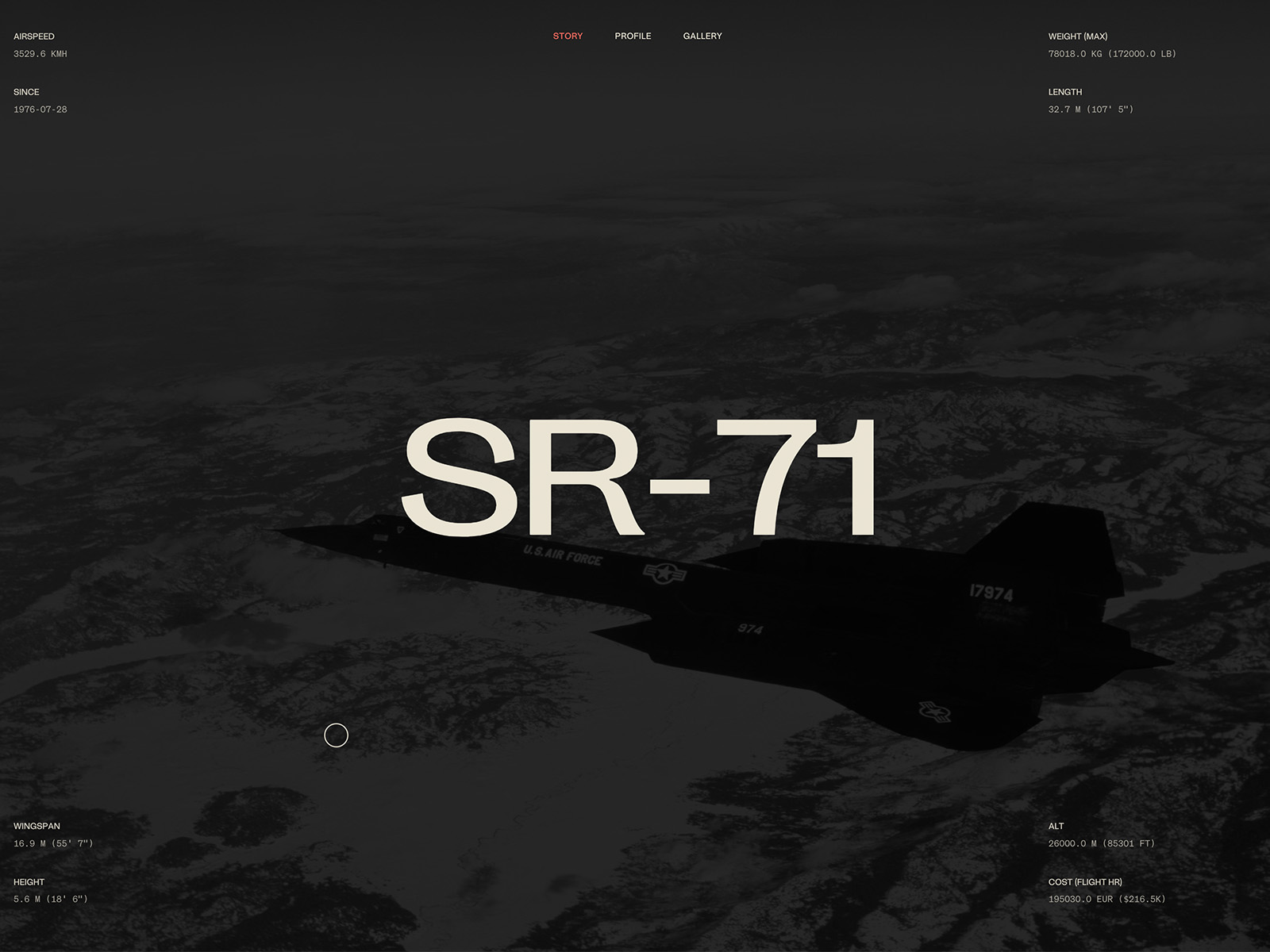The width and height of the screenshot is (1270, 952).
Task: Select the ALT label
Action: click(x=1056, y=826)
